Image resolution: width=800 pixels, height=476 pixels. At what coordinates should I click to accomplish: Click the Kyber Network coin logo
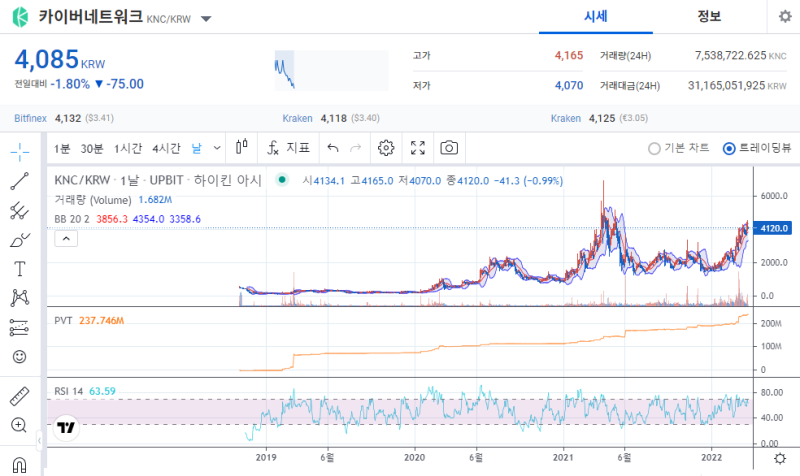coord(20,17)
